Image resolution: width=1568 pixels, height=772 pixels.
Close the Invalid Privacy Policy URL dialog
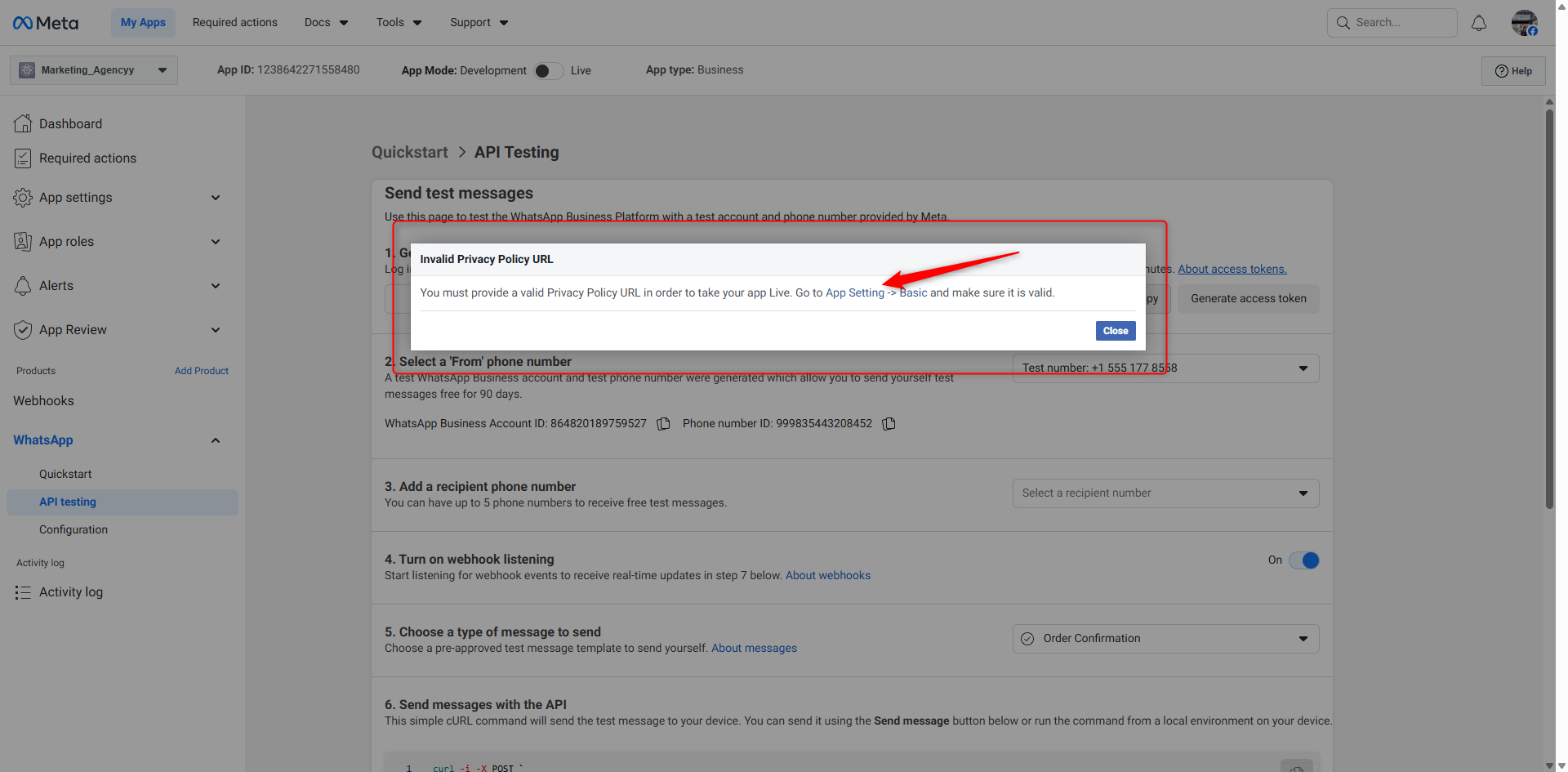[1116, 331]
